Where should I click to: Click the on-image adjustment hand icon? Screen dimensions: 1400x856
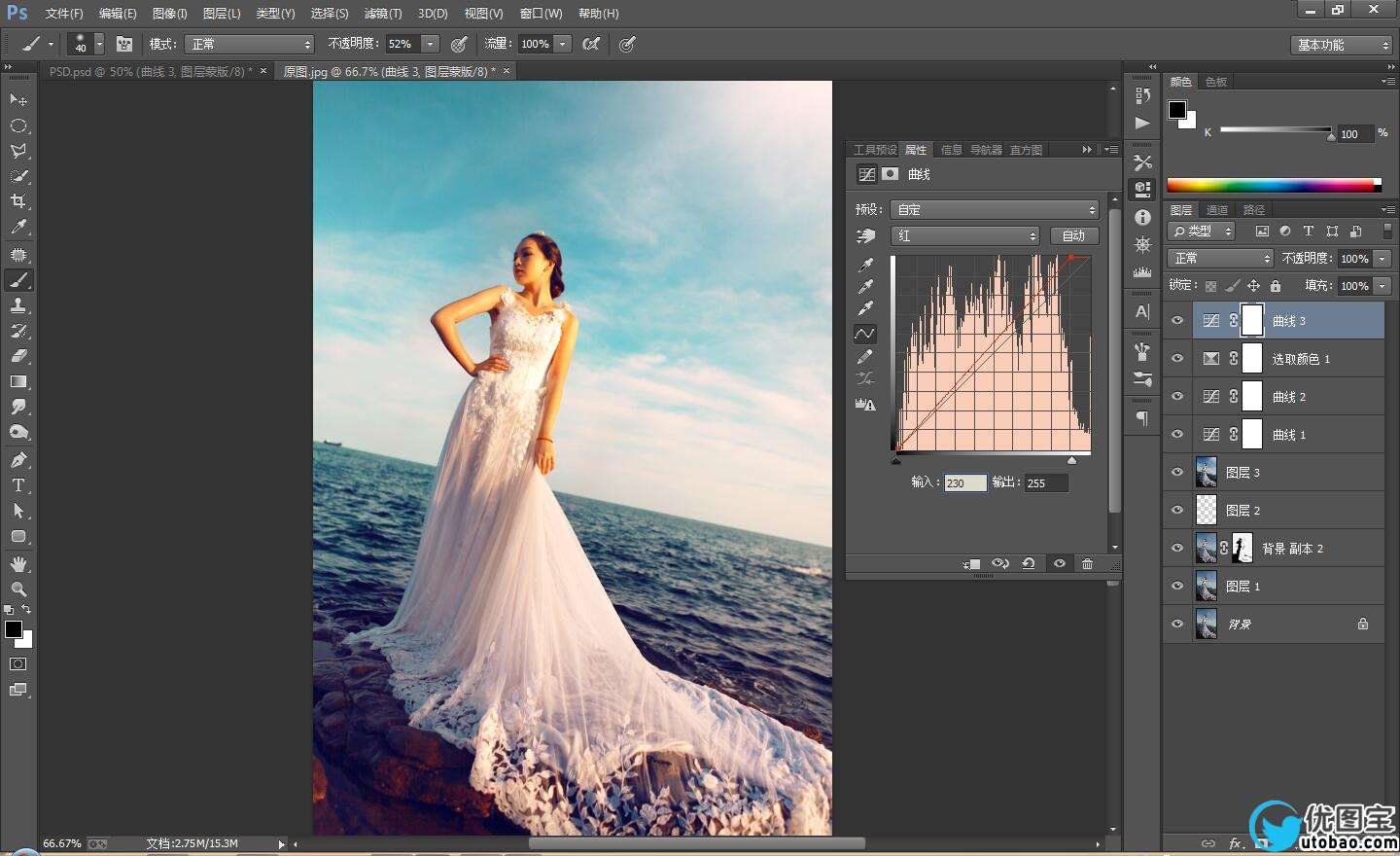(x=865, y=236)
